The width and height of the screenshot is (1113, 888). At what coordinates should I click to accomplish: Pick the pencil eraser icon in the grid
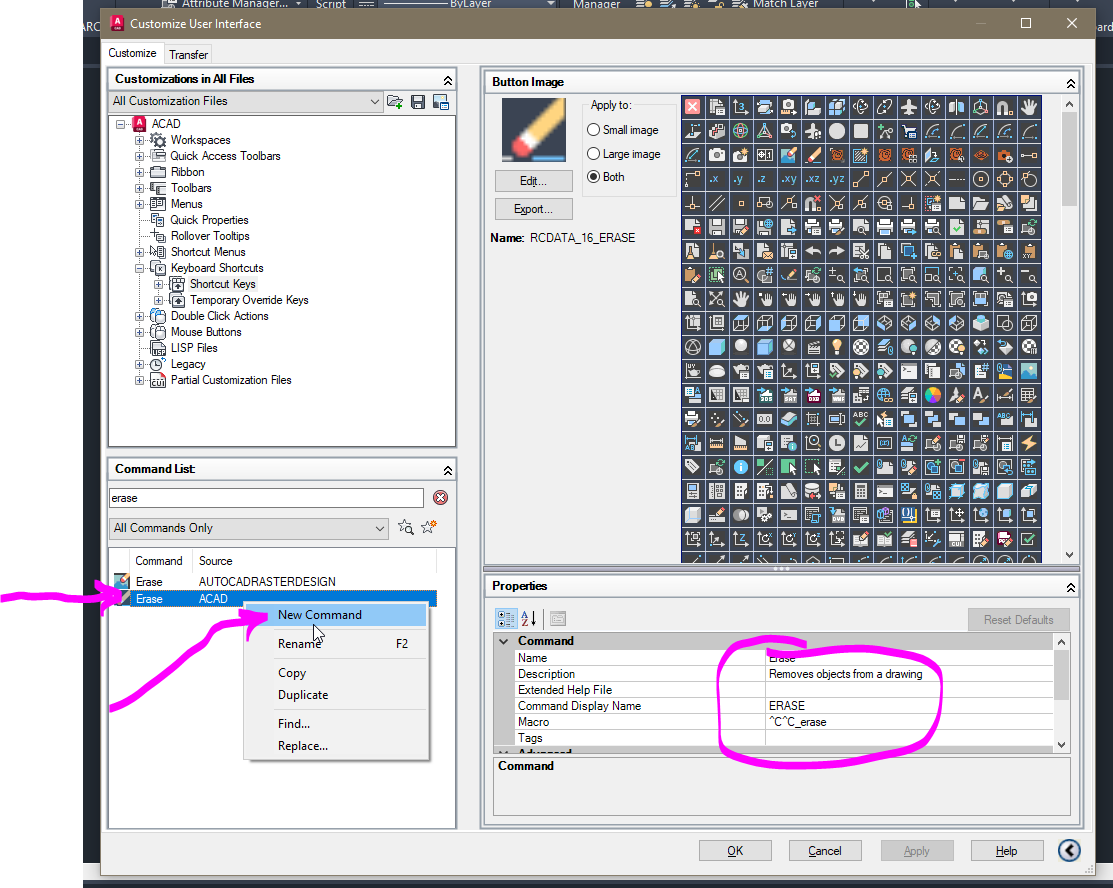[x=813, y=155]
